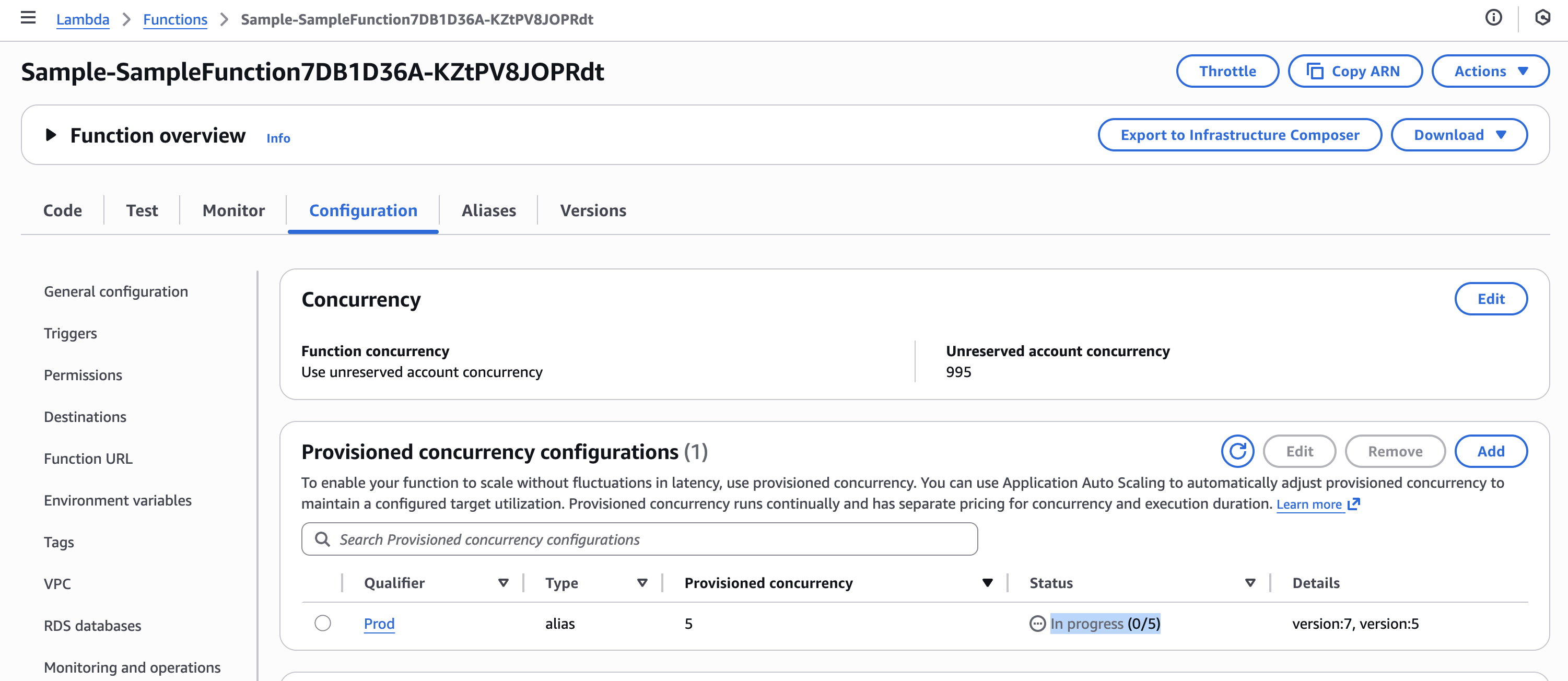Click the hexagon settings icon at top right

(x=1542, y=18)
